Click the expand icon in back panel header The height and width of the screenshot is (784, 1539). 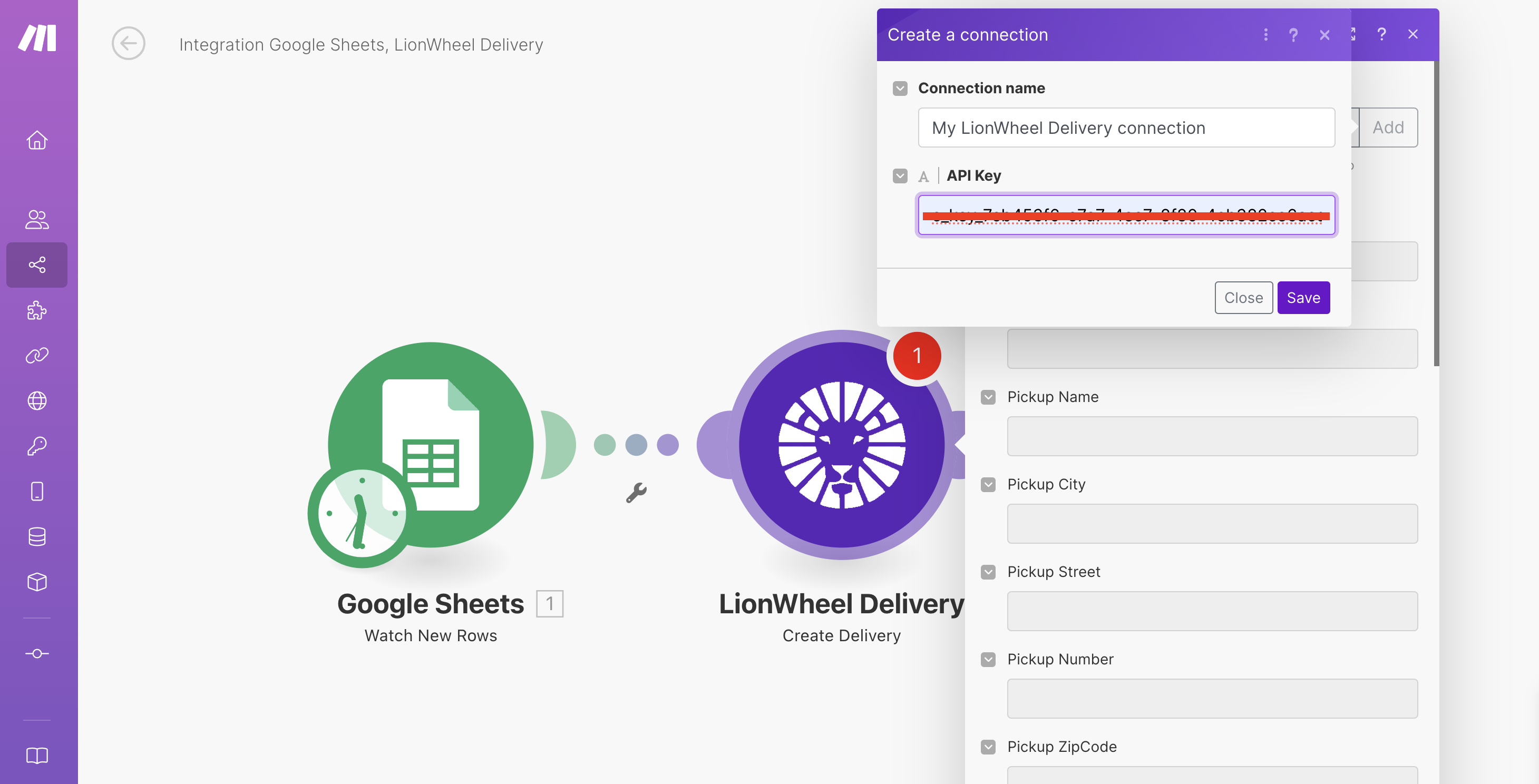click(x=1352, y=34)
